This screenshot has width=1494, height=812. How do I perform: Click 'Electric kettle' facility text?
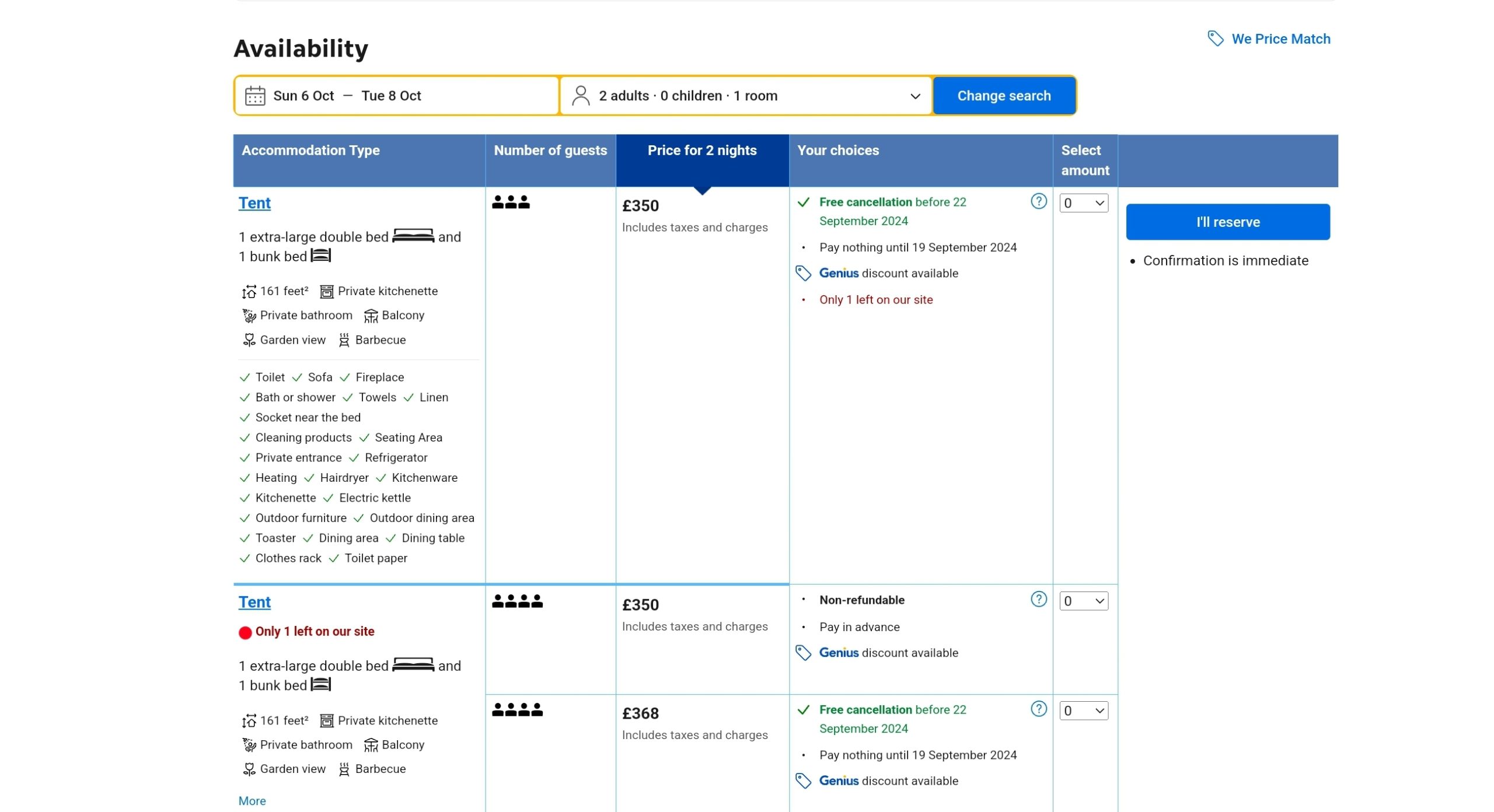tap(375, 498)
